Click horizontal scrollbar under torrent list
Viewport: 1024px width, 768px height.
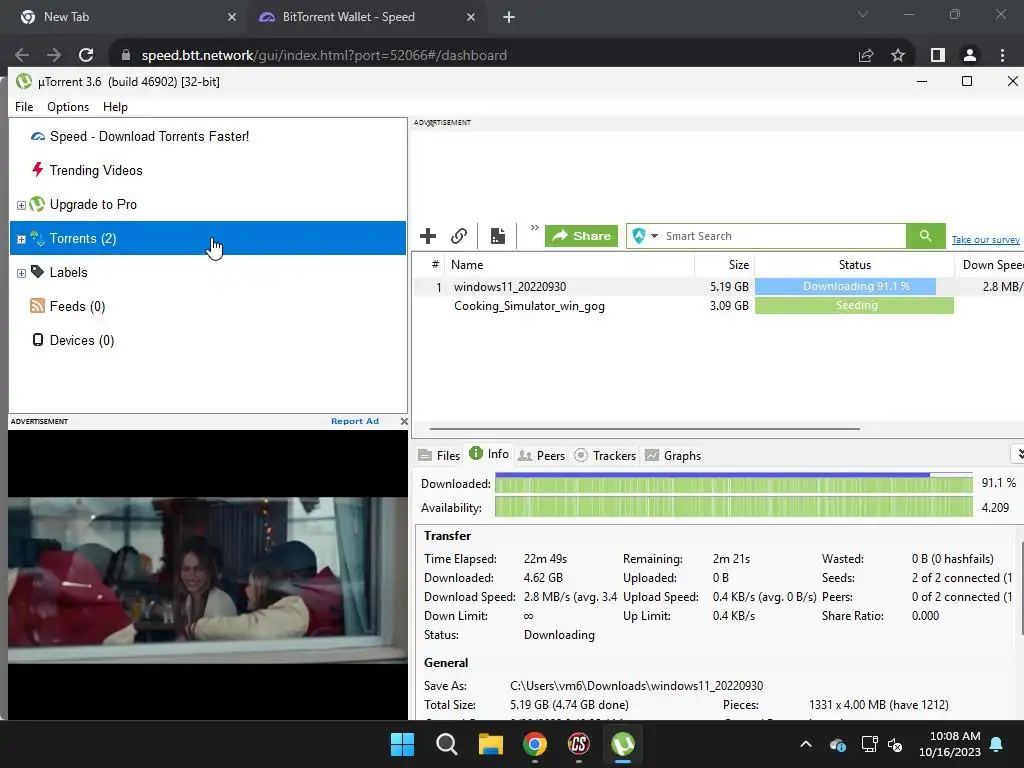(x=645, y=429)
